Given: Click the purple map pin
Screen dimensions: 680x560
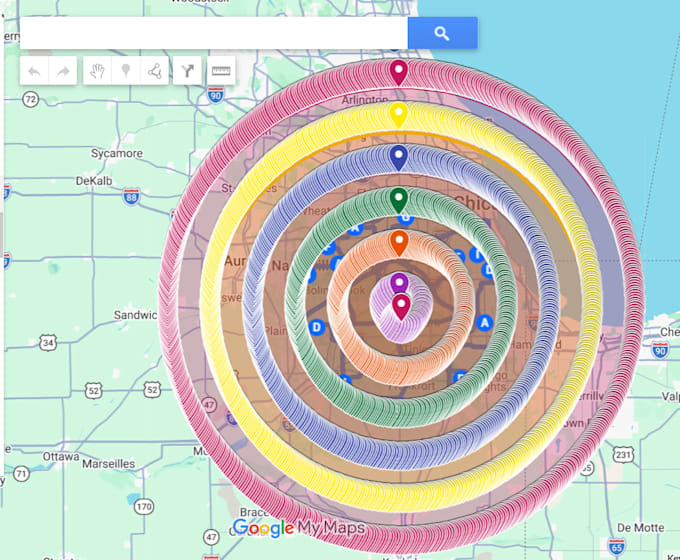Looking at the screenshot, I should [x=399, y=284].
